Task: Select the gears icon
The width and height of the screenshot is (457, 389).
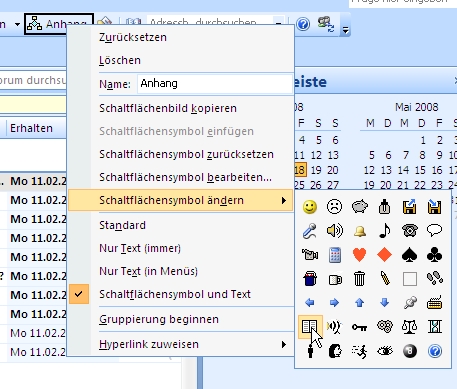Action: (385, 327)
